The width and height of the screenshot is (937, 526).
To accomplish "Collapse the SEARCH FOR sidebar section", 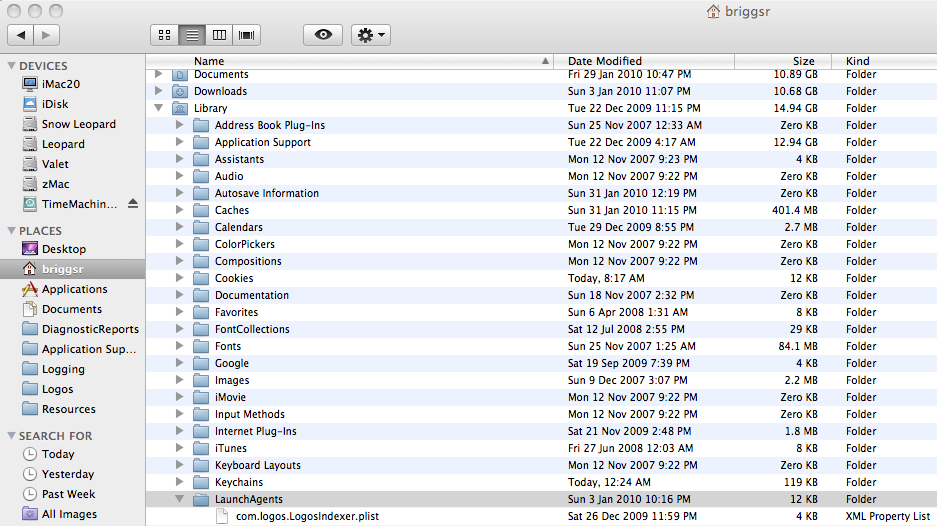I will [x=11, y=435].
